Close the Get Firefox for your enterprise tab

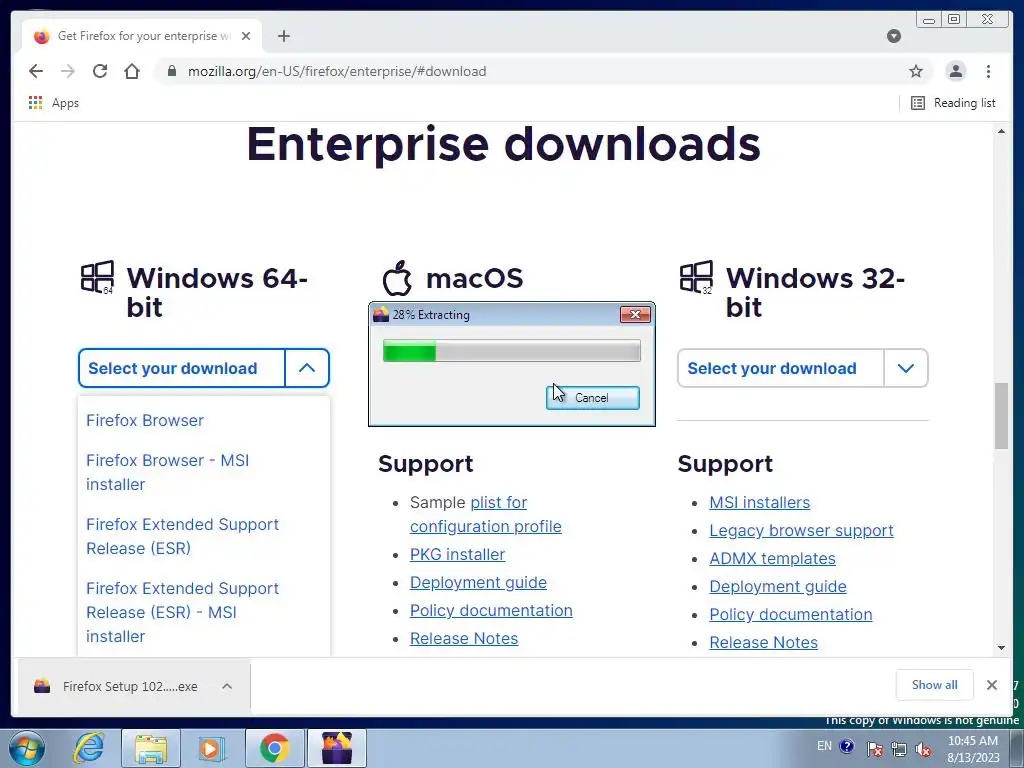point(246,36)
